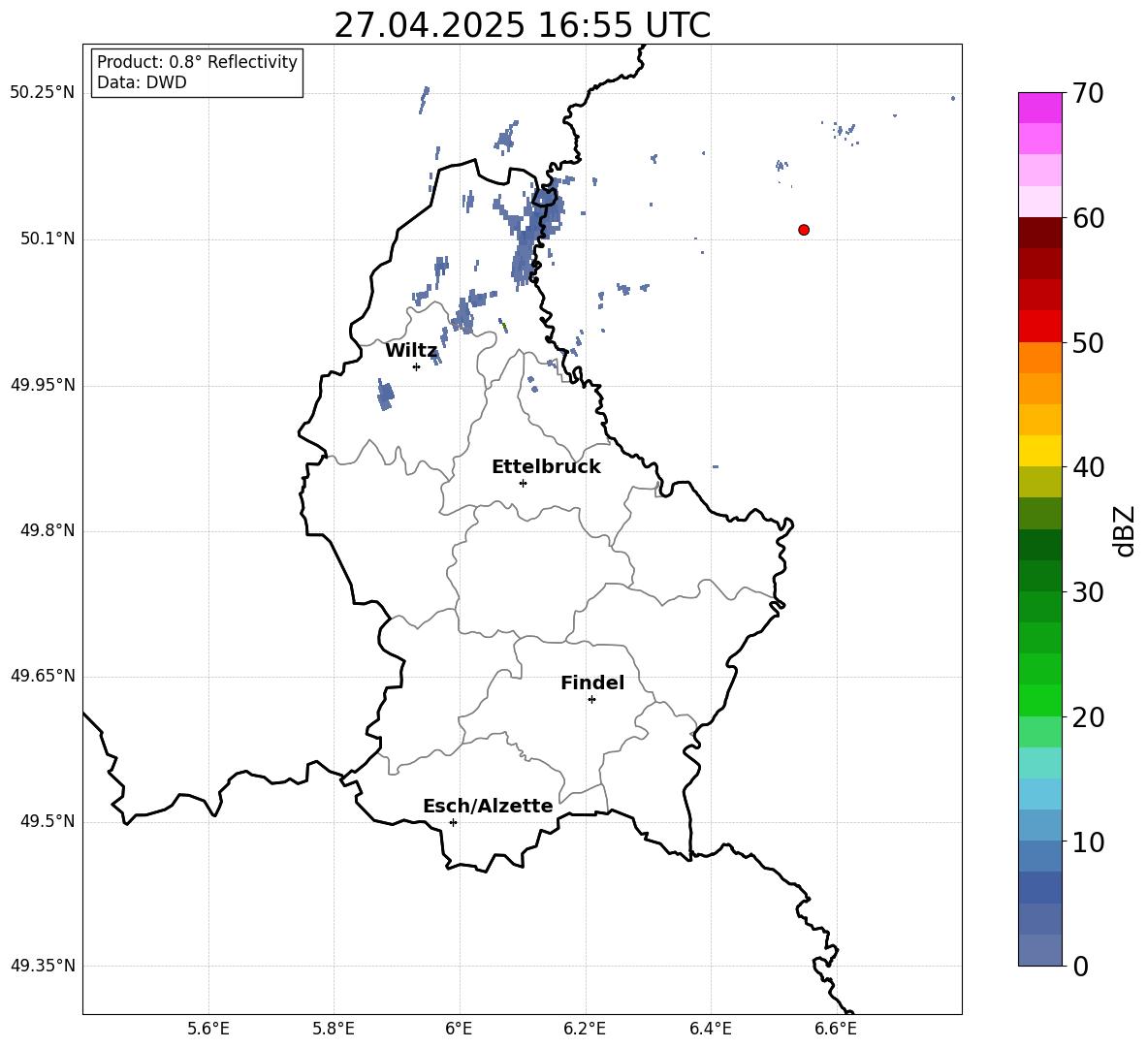Click the dBZ colorbar axis label

tap(1124, 530)
